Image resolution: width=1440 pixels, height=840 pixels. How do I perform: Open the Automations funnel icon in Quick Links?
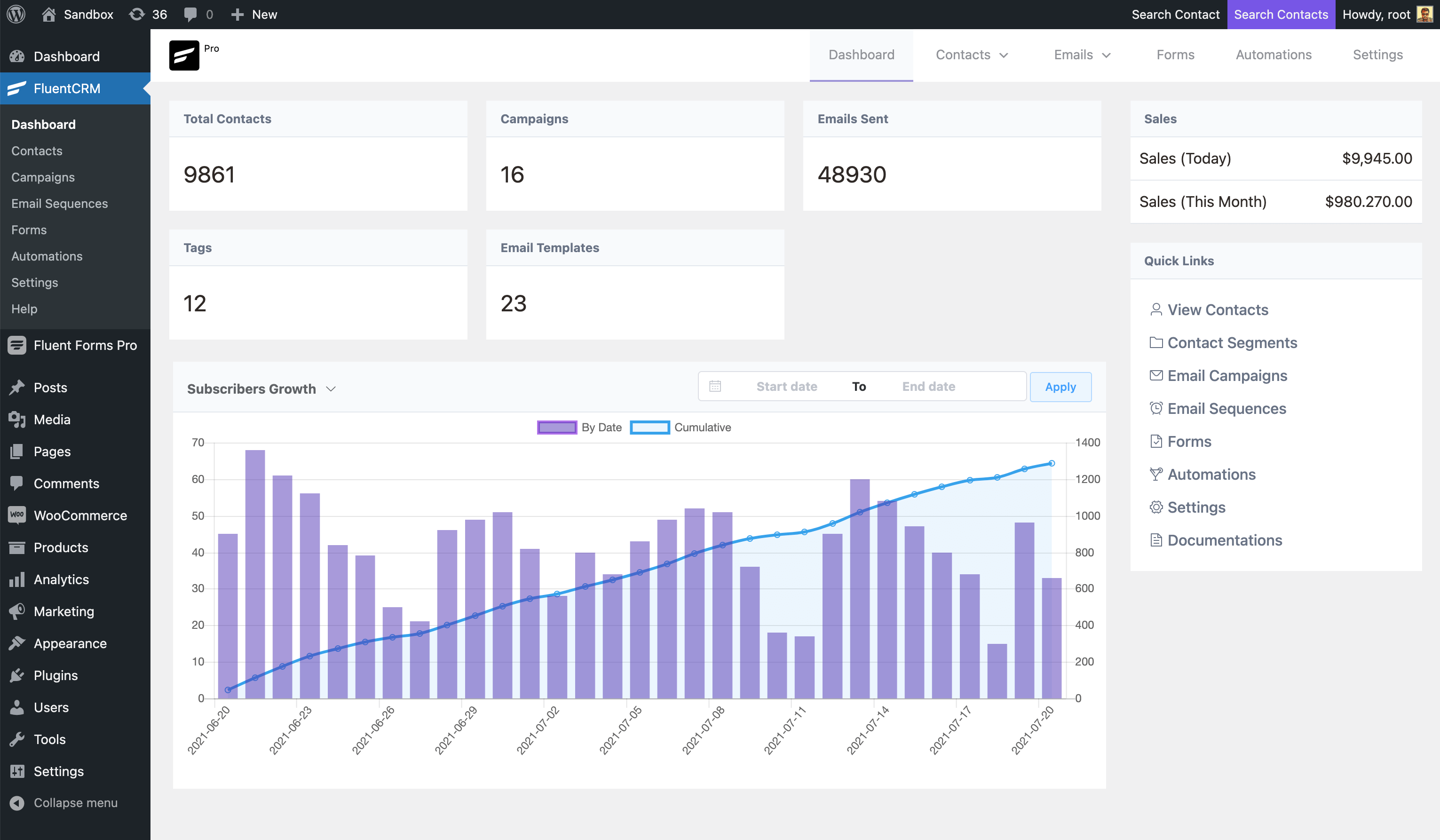click(x=1157, y=474)
